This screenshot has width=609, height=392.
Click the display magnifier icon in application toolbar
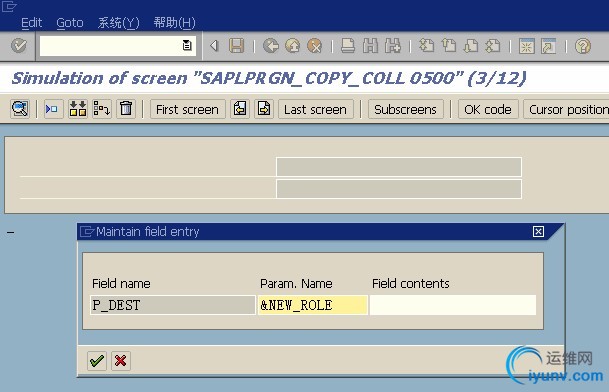click(x=20, y=109)
